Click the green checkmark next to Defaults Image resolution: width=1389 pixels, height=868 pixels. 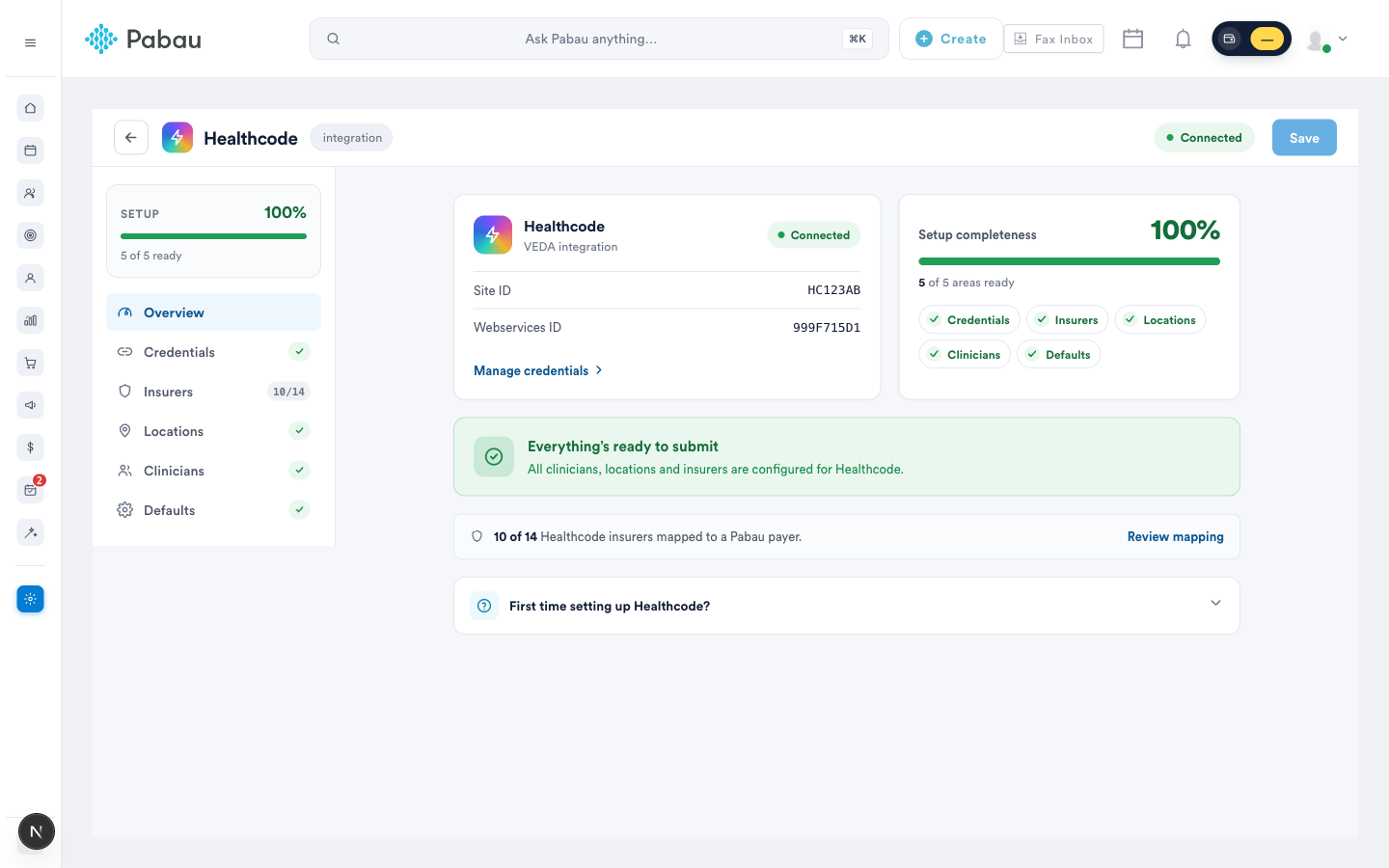(300, 510)
